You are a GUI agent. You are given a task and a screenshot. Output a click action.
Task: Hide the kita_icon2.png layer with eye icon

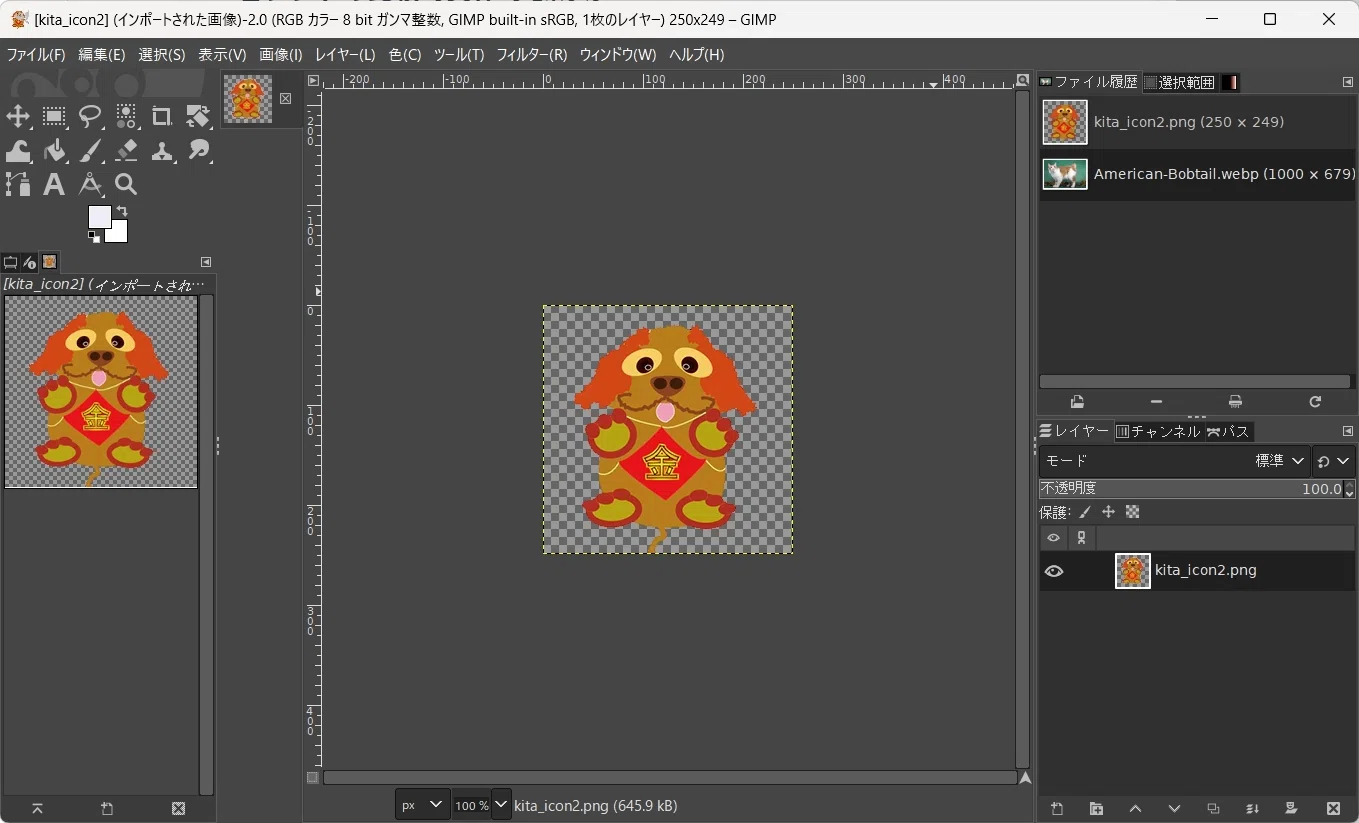(x=1053, y=571)
